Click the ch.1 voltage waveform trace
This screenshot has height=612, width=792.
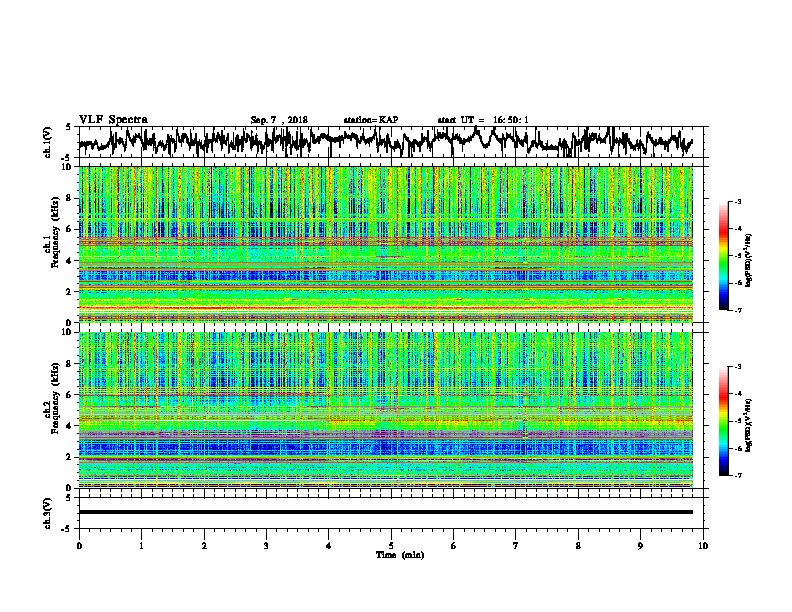pyautogui.click(x=385, y=141)
